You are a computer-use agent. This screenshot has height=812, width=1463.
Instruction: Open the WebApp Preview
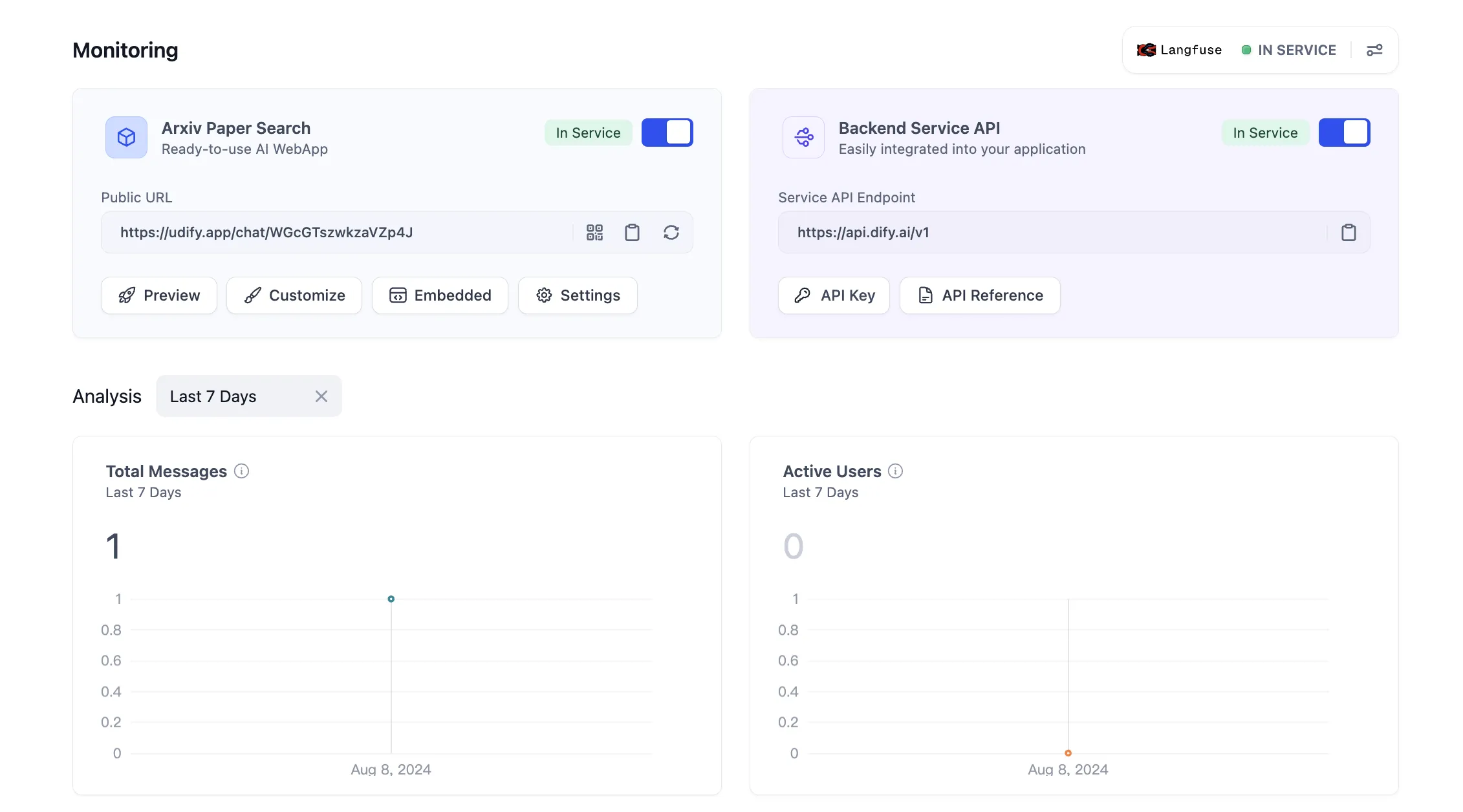tap(159, 295)
